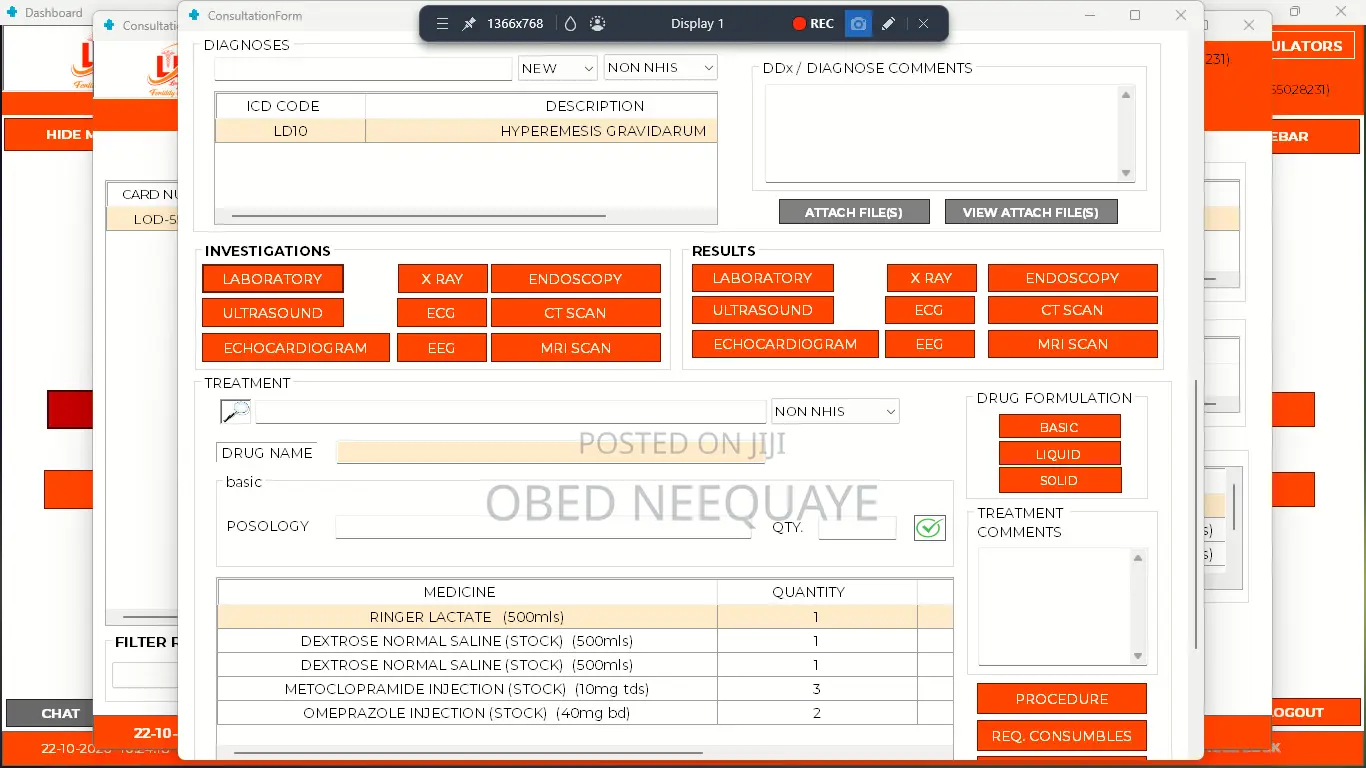Click the magnifier drug search icon
Screen dimensions: 1366x768
click(235, 411)
